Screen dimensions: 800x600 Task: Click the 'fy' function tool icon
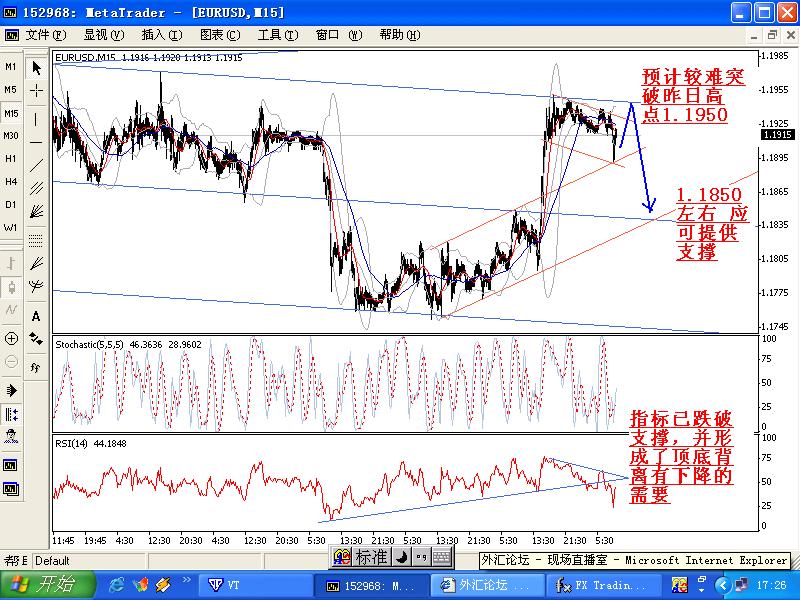(36, 367)
